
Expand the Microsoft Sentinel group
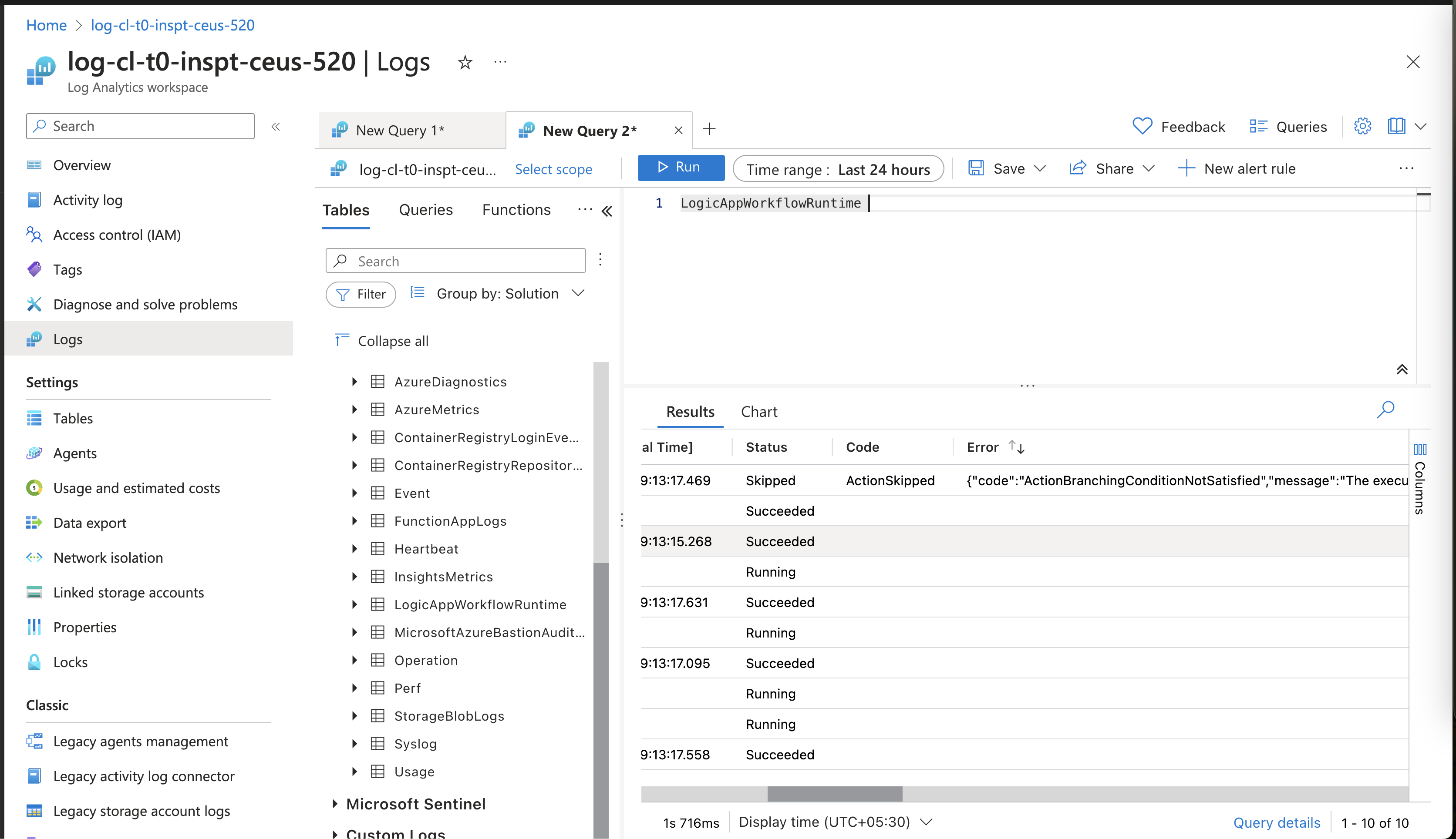(335, 804)
